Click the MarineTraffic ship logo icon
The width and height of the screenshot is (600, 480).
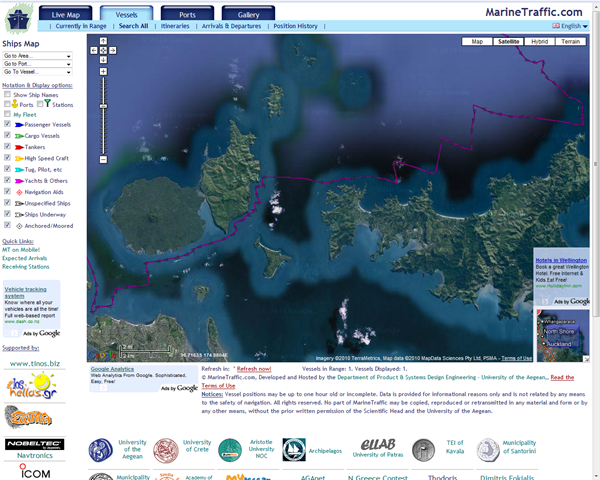coord(18,19)
